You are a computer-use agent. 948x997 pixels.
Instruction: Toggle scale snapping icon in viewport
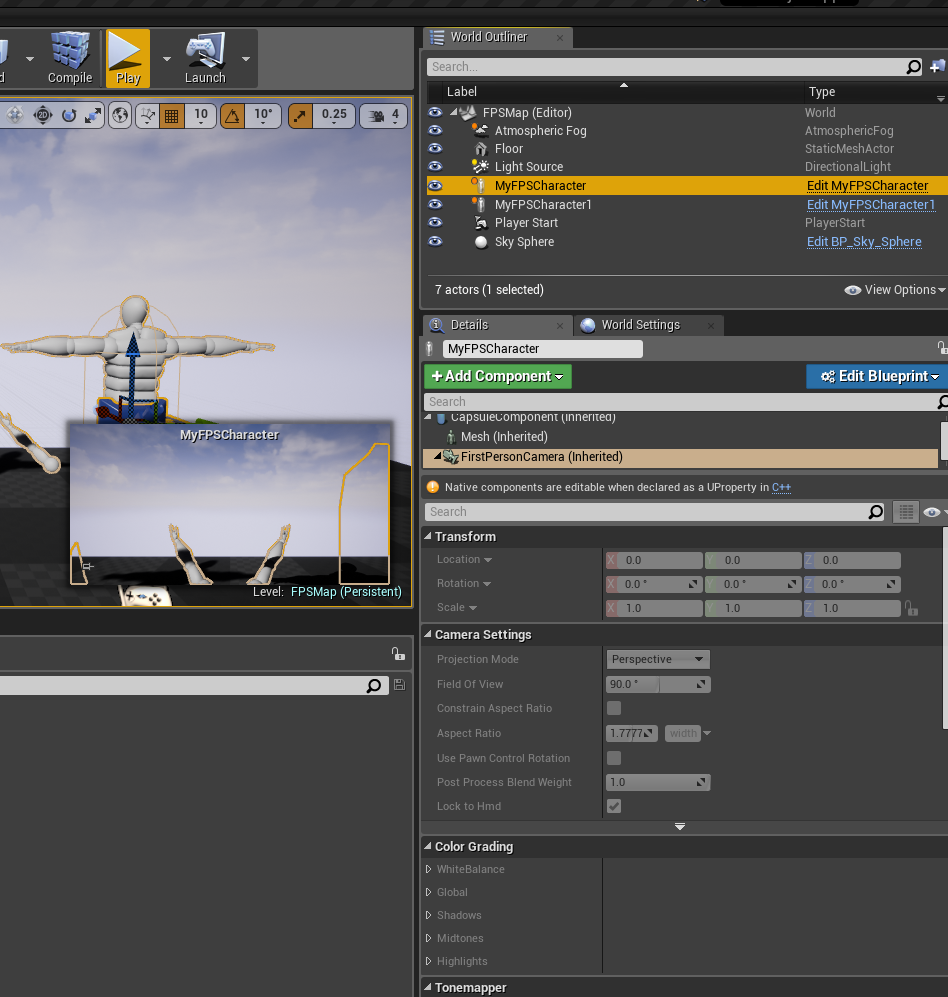[x=300, y=115]
